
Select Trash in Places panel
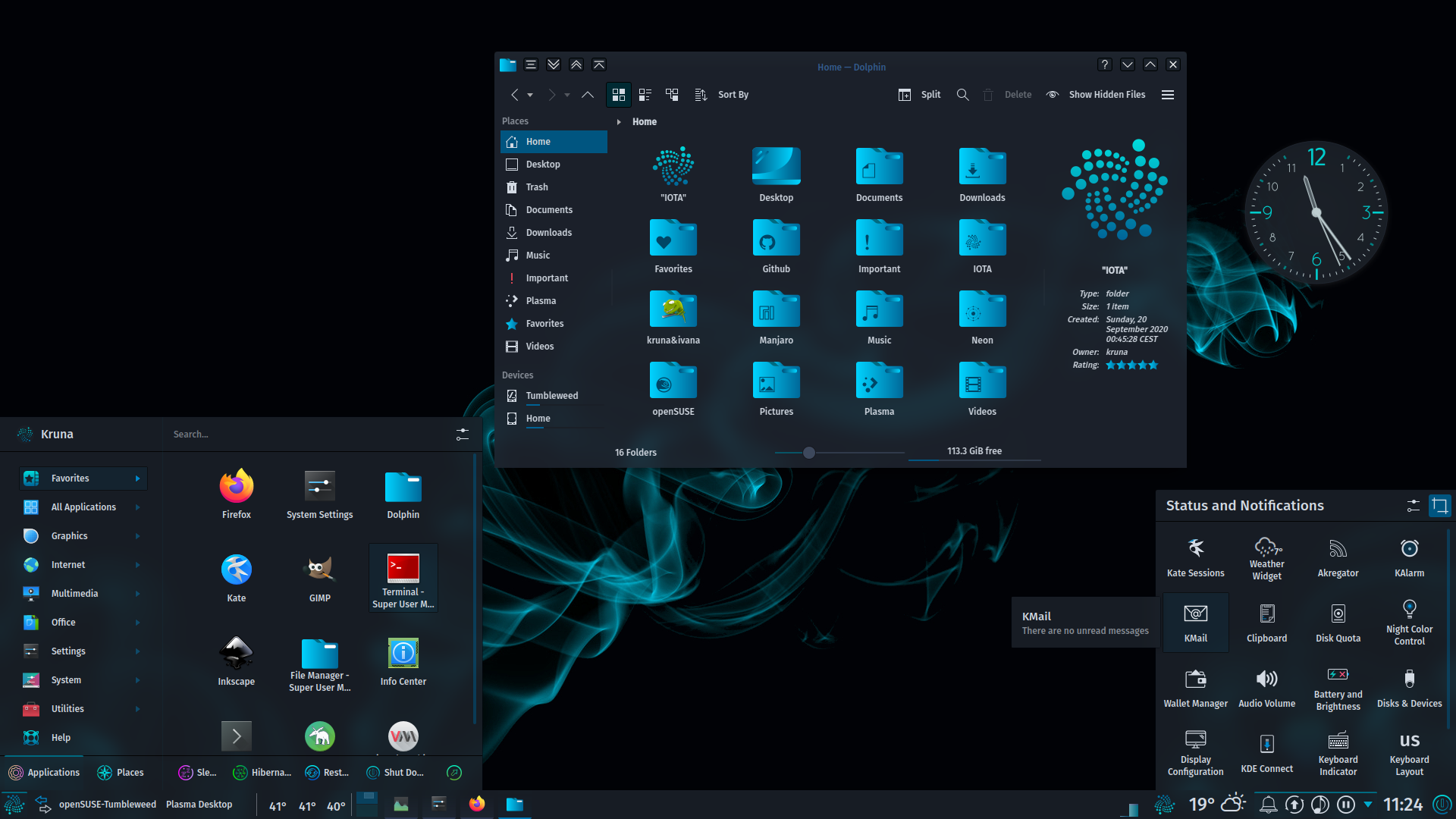pos(554,187)
